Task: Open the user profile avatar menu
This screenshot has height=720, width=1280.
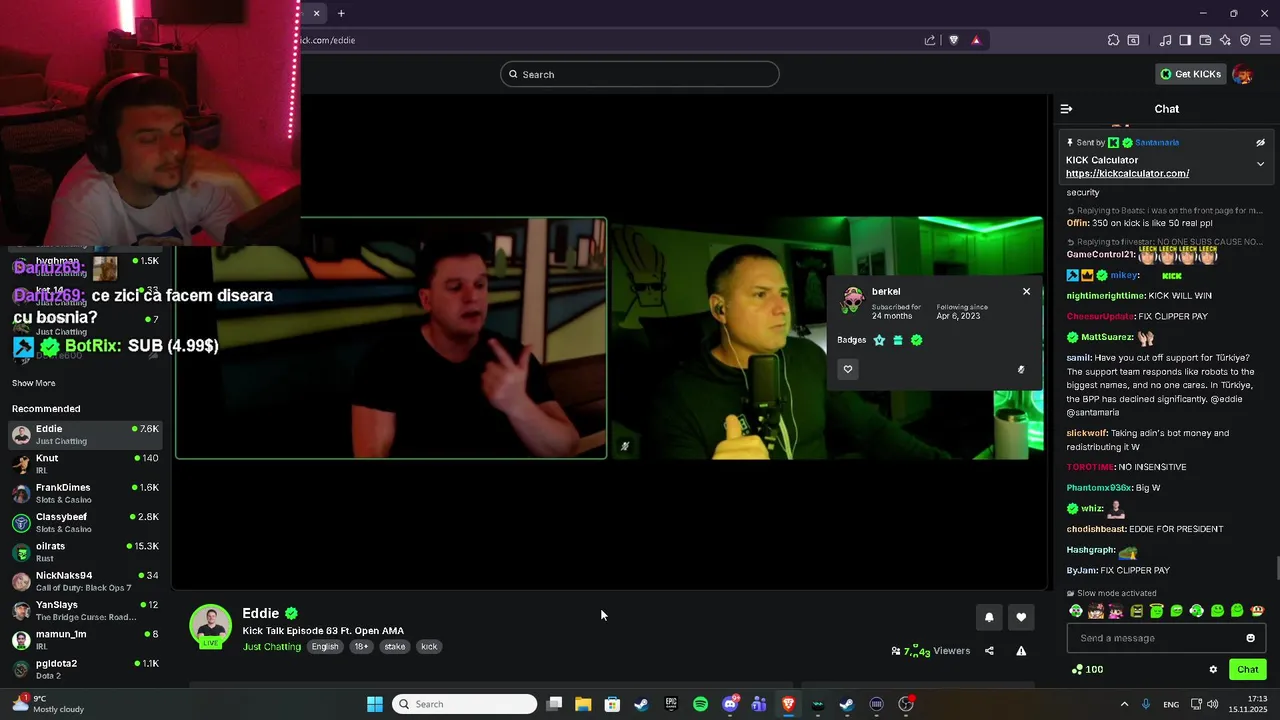Action: click(x=1242, y=74)
